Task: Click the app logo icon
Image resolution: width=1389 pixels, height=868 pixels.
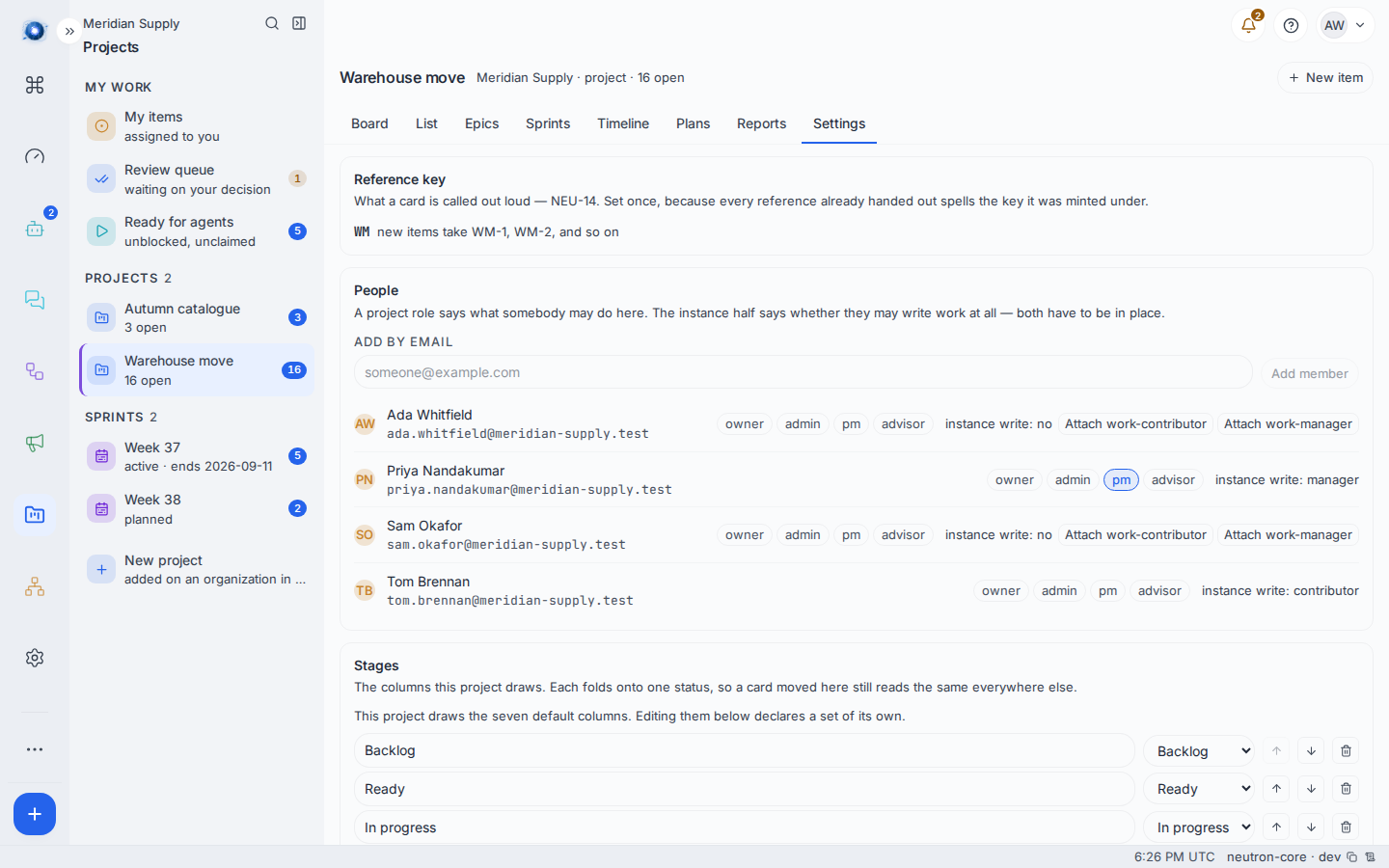Action: point(35,31)
